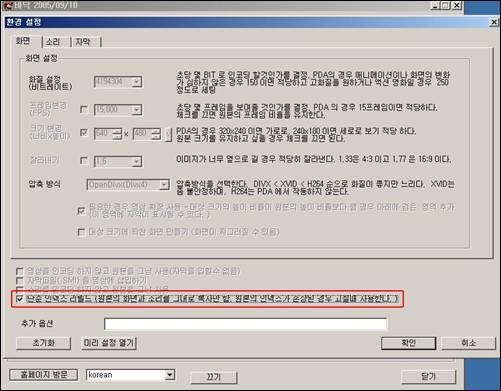Enable the 잘라내기 checkbox

click(84, 161)
